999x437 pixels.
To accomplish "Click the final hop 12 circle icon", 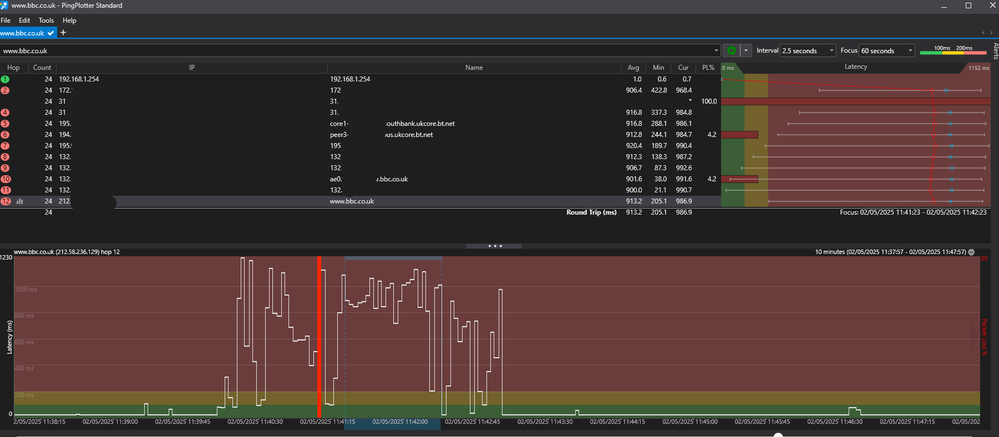I will [5, 201].
